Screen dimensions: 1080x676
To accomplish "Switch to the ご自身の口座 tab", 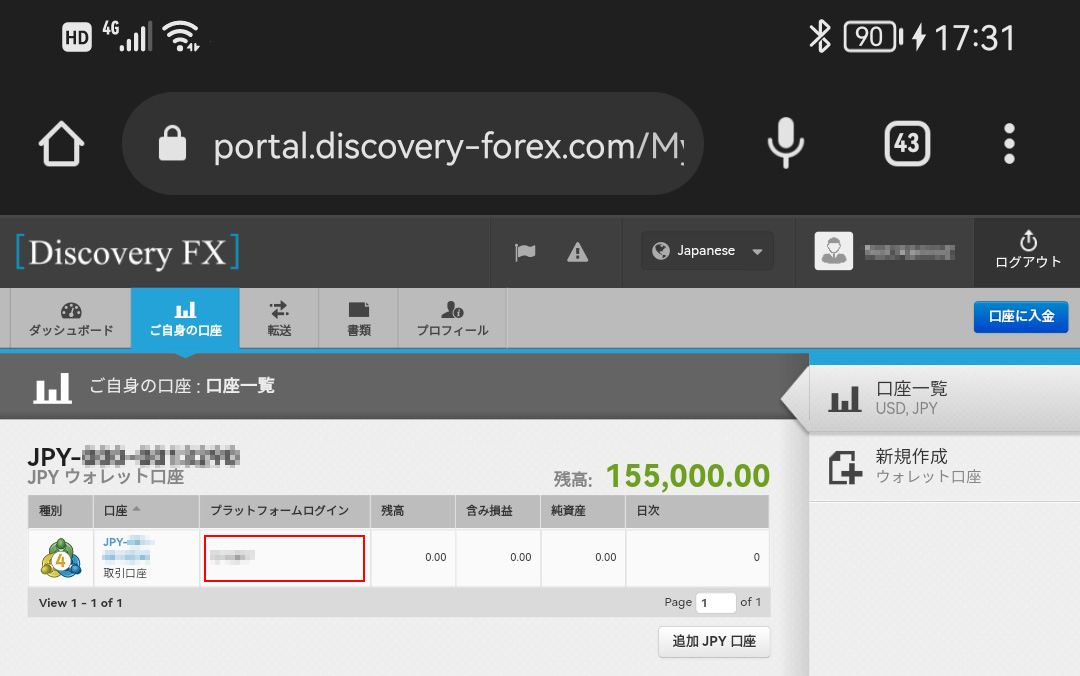I will [x=185, y=319].
